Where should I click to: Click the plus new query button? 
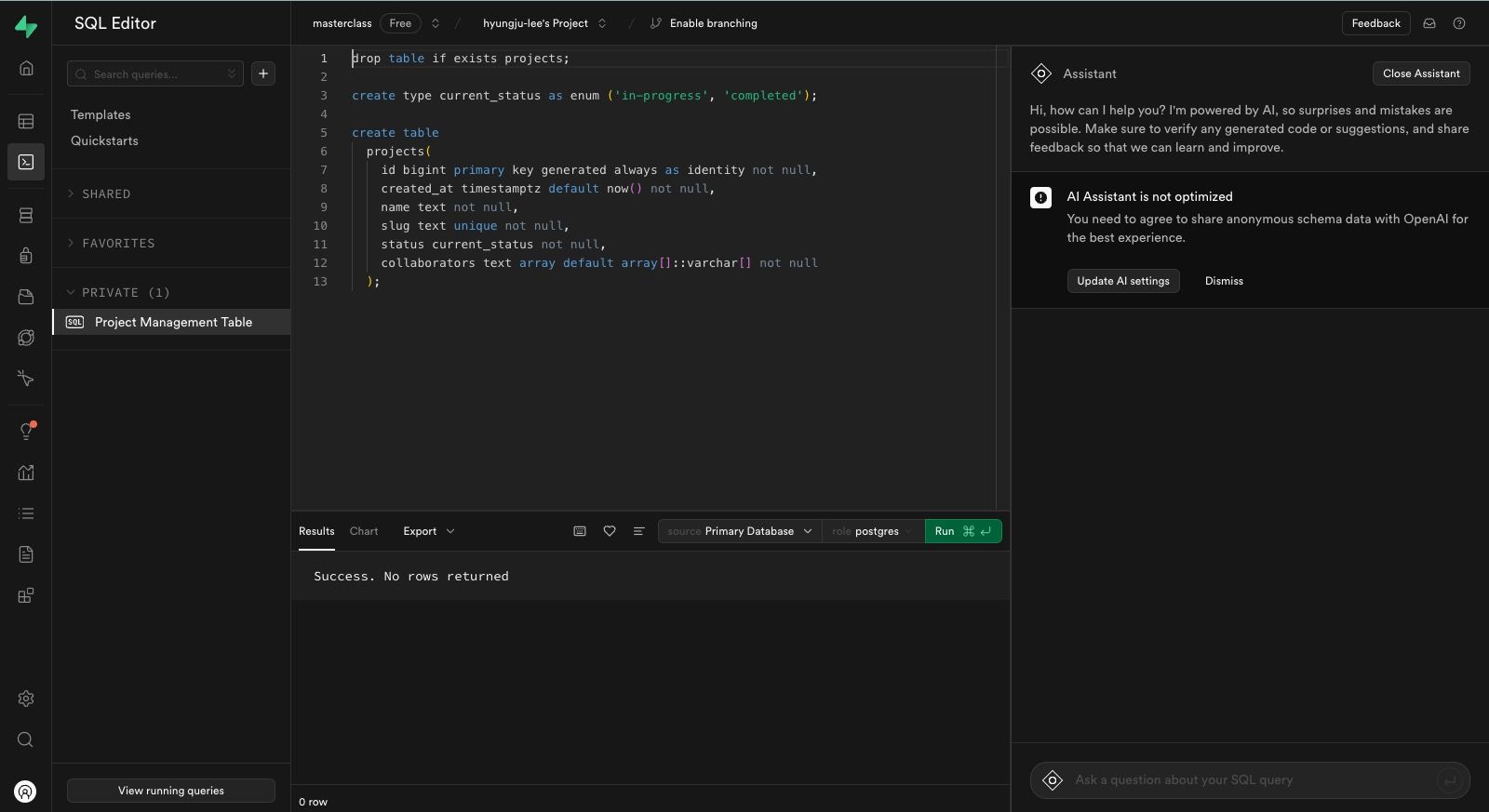(x=263, y=73)
